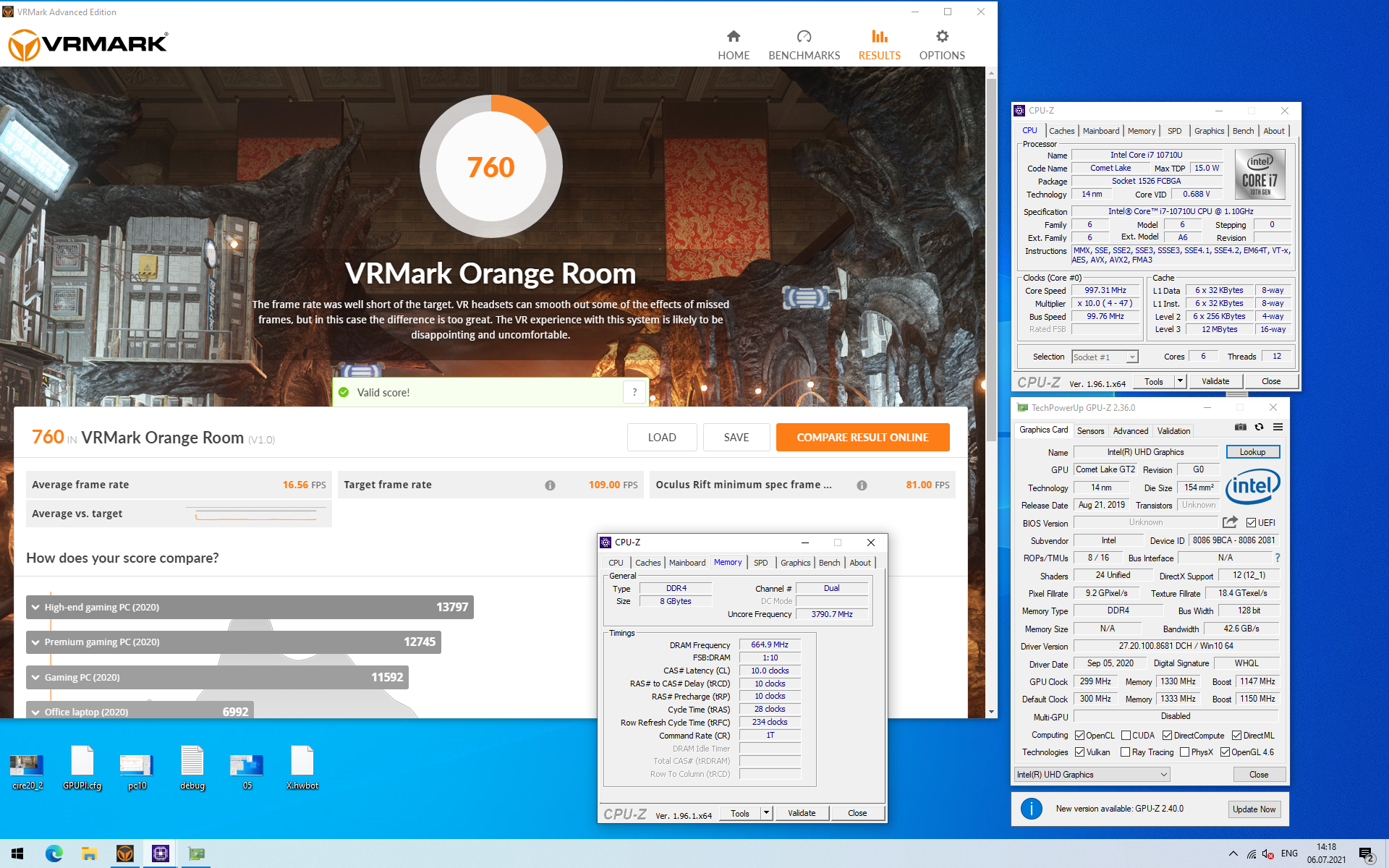Select X.hwbot desktop file

(x=302, y=768)
